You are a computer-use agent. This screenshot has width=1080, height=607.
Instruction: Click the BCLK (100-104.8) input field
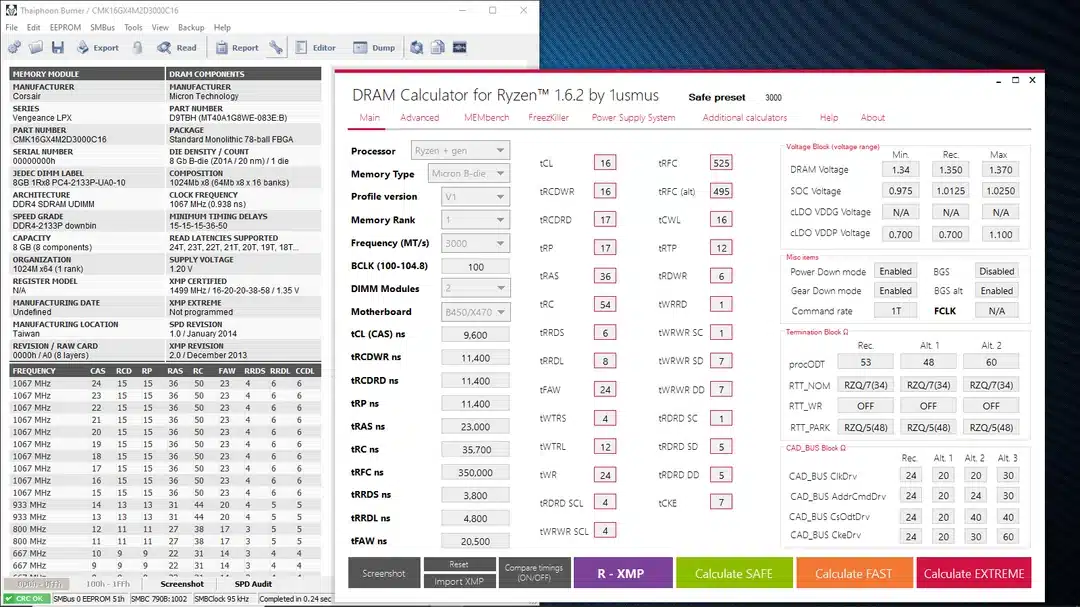click(475, 267)
